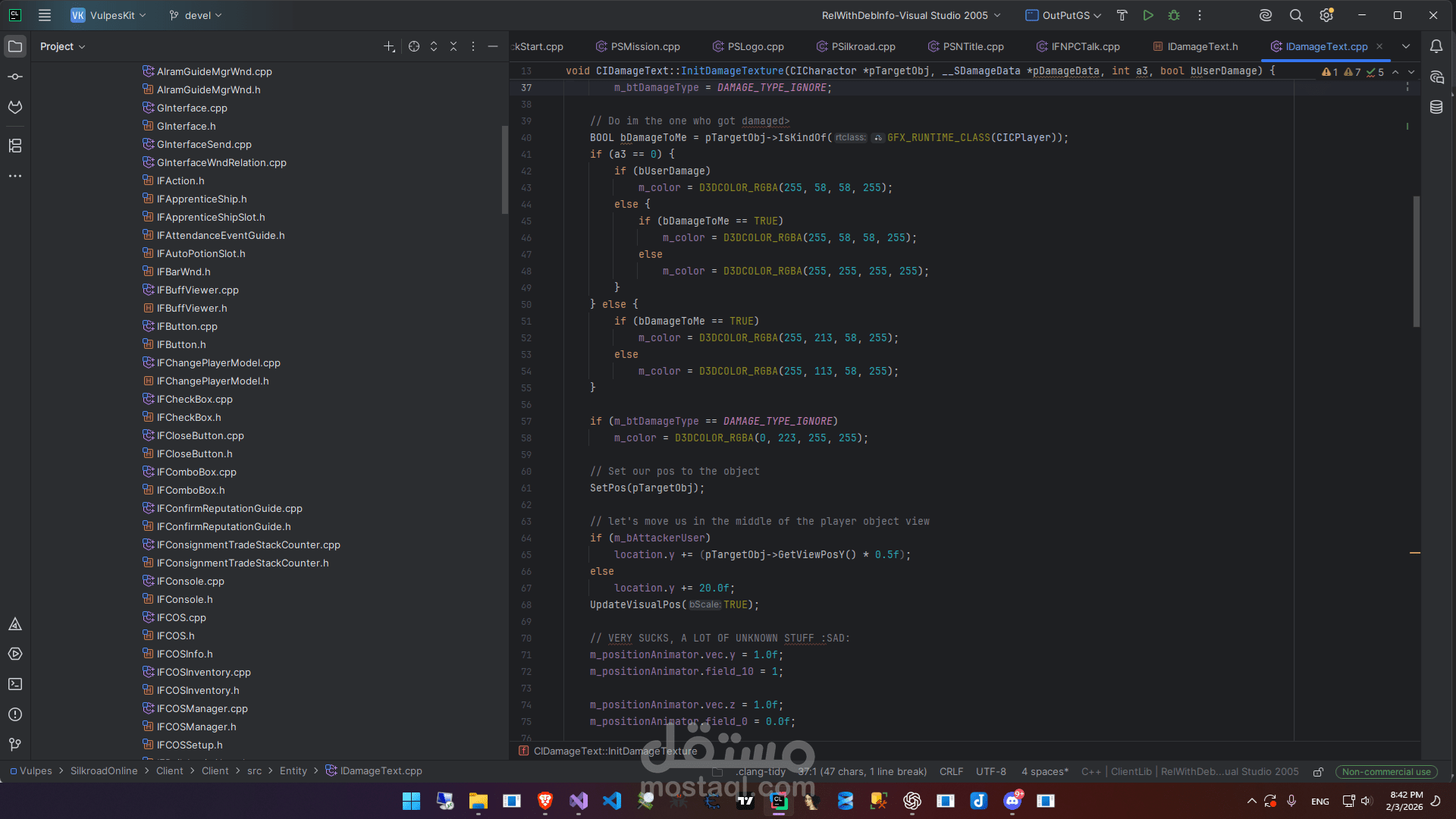Open the run configuration dropdown
The height and width of the screenshot is (819, 1456).
(909, 15)
